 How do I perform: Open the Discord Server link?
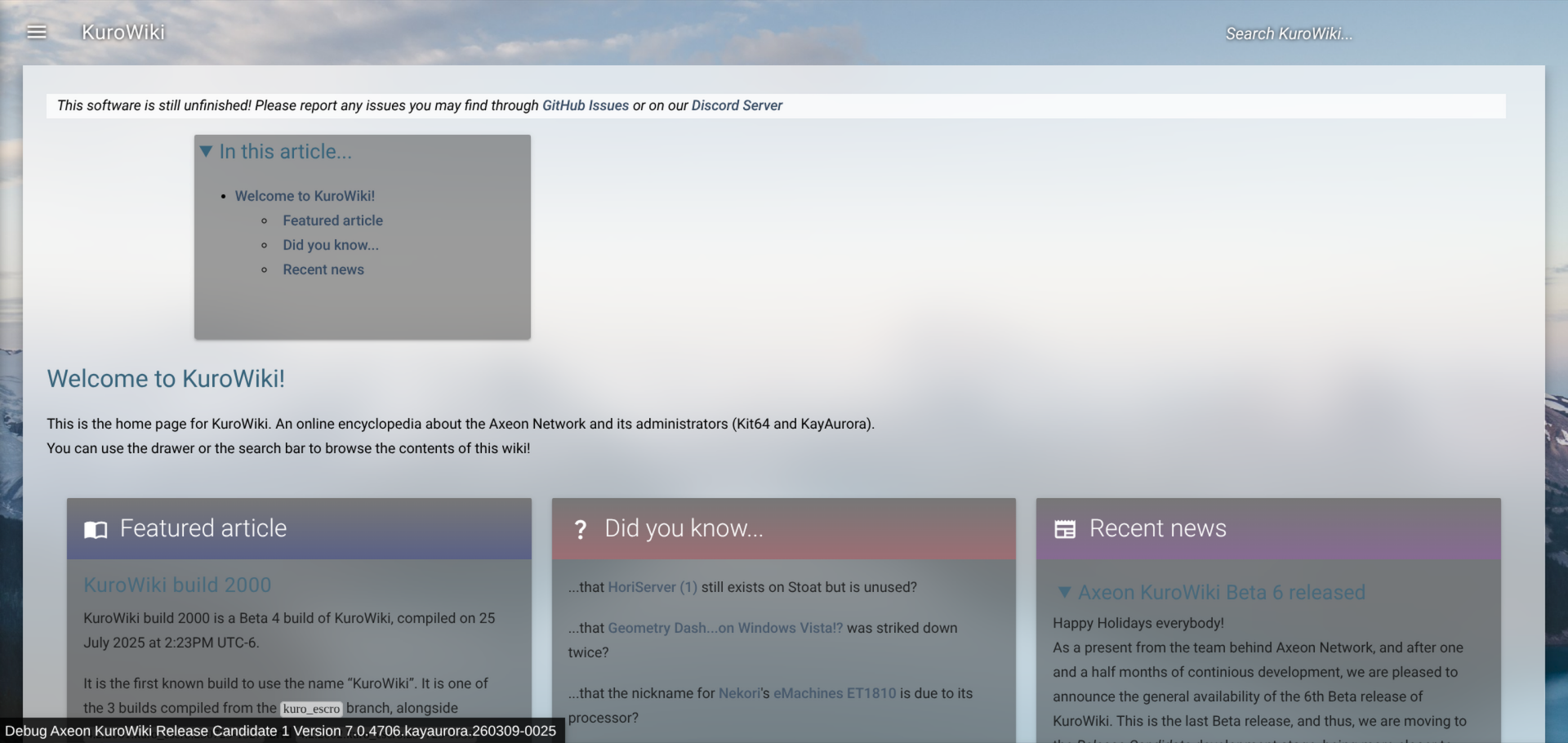click(x=737, y=105)
